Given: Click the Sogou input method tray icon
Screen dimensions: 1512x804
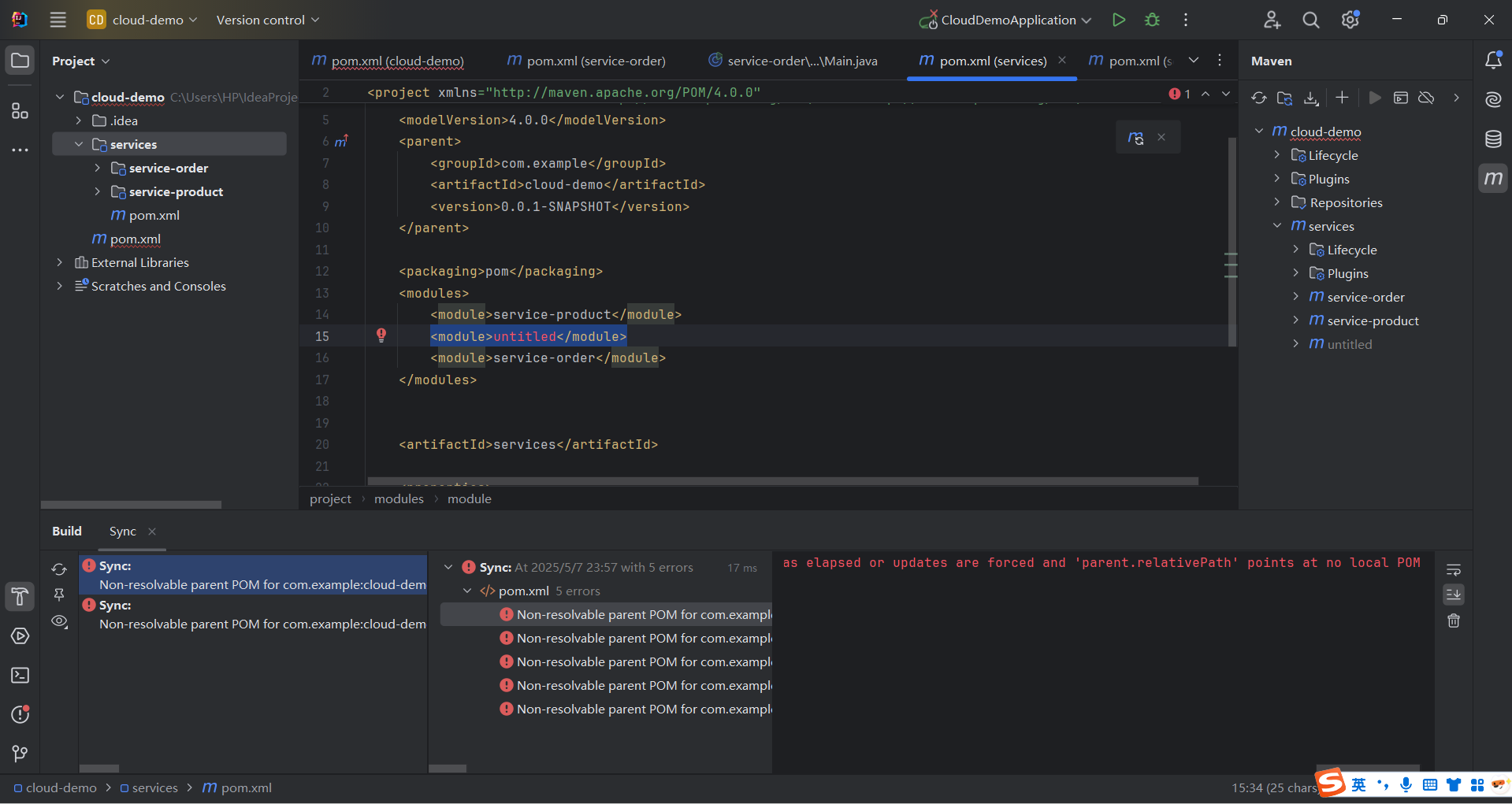Looking at the screenshot, I should [x=1332, y=783].
